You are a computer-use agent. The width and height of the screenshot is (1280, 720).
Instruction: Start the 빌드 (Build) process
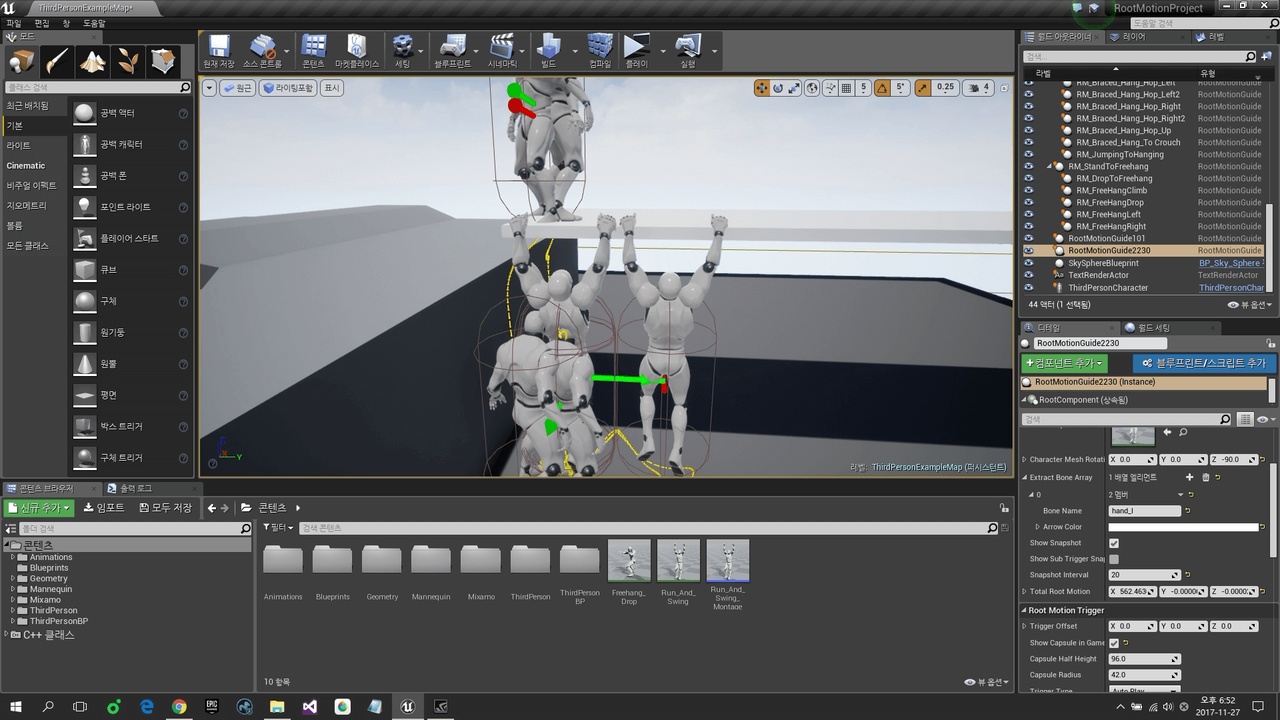pyautogui.click(x=548, y=48)
